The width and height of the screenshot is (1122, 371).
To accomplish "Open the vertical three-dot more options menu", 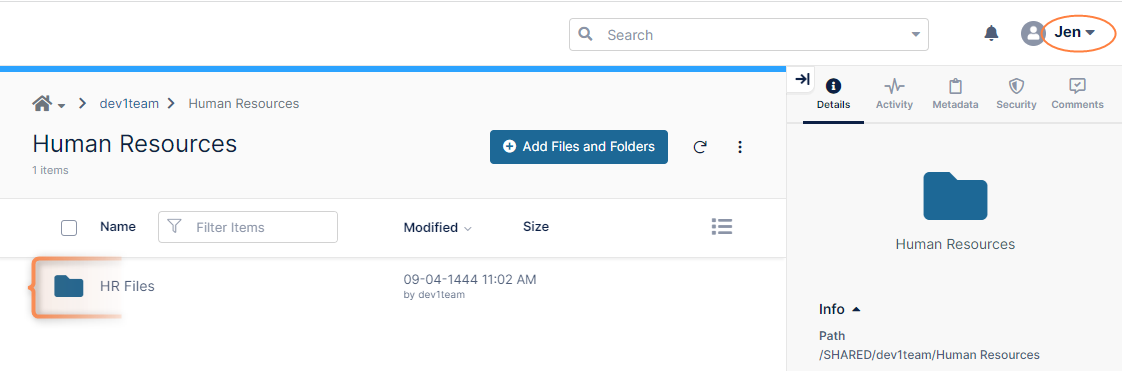I will pos(740,147).
